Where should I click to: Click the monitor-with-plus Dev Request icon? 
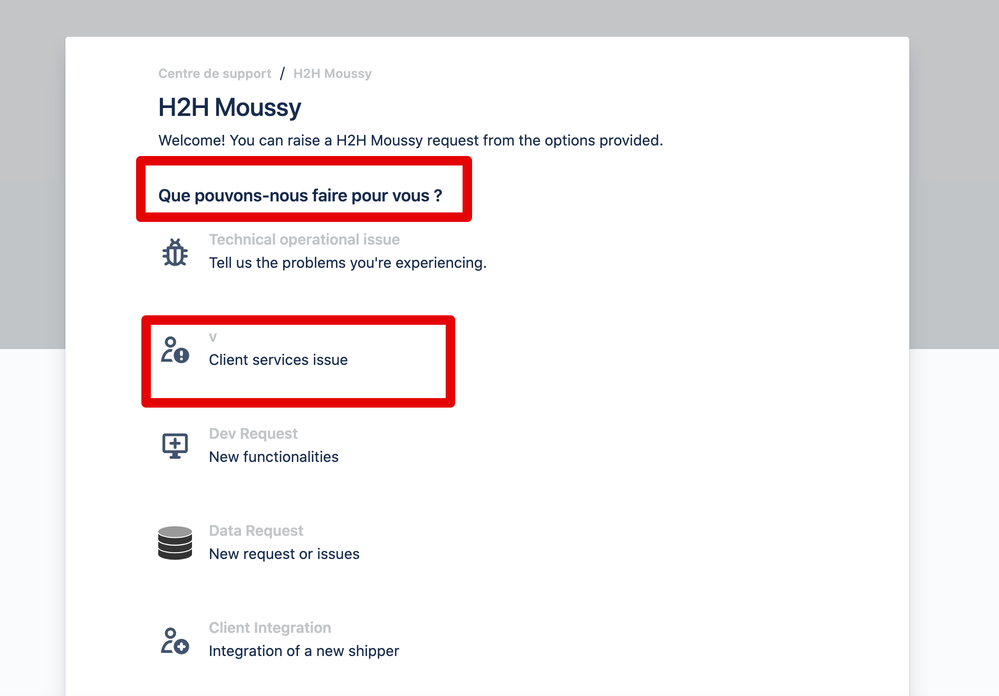175,445
